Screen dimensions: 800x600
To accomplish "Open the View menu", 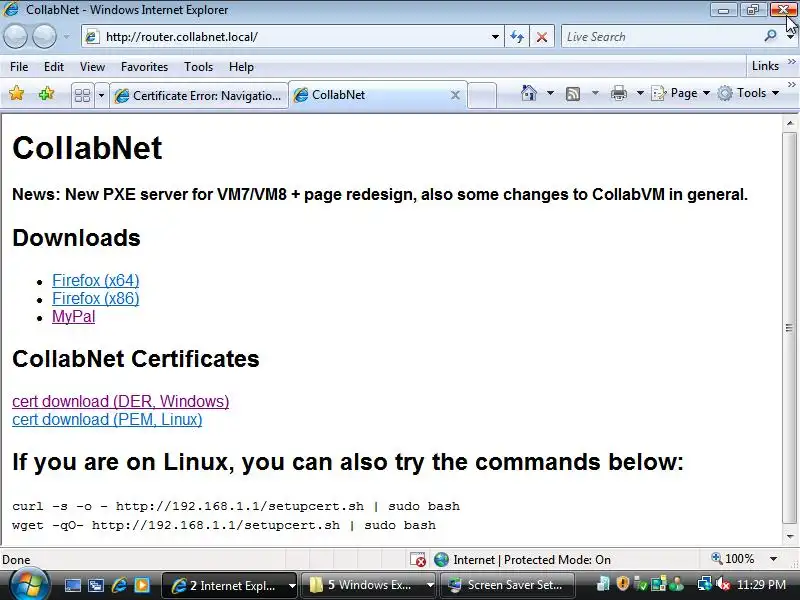I will pos(92,67).
